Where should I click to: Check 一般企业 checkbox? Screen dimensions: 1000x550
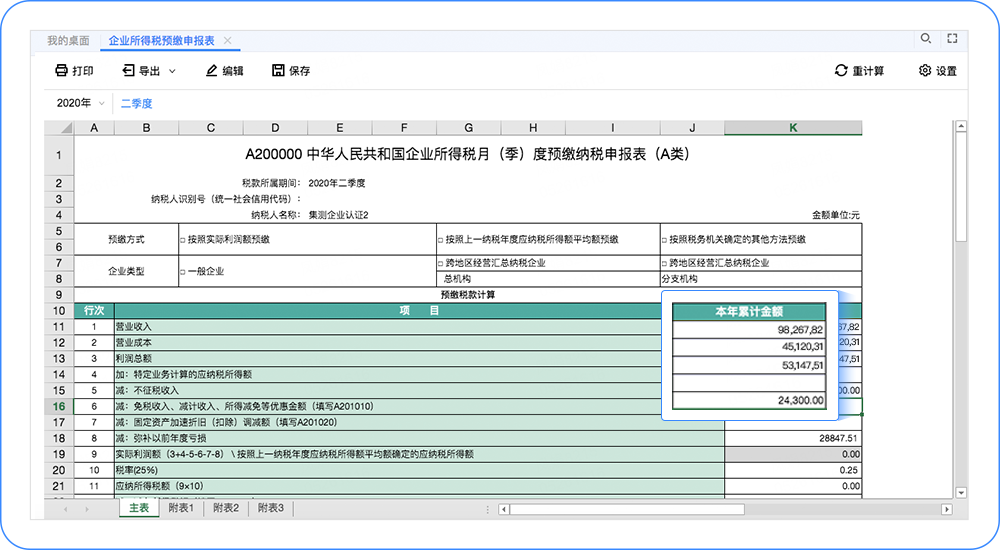click(x=182, y=272)
